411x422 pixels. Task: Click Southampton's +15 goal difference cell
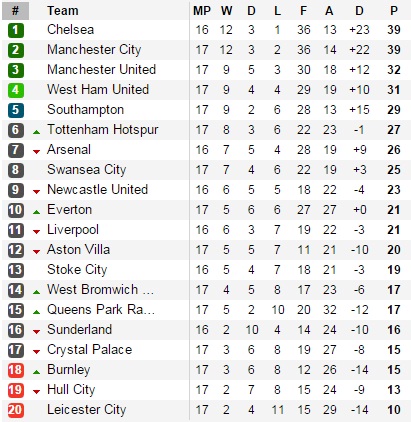(x=359, y=110)
